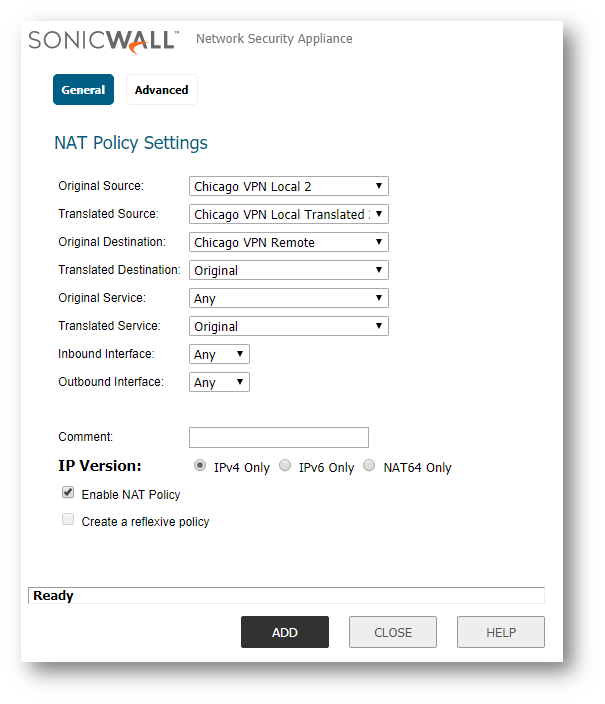Expand the Translated Service dropdown
This screenshot has height=704, width=605.
coord(288,326)
